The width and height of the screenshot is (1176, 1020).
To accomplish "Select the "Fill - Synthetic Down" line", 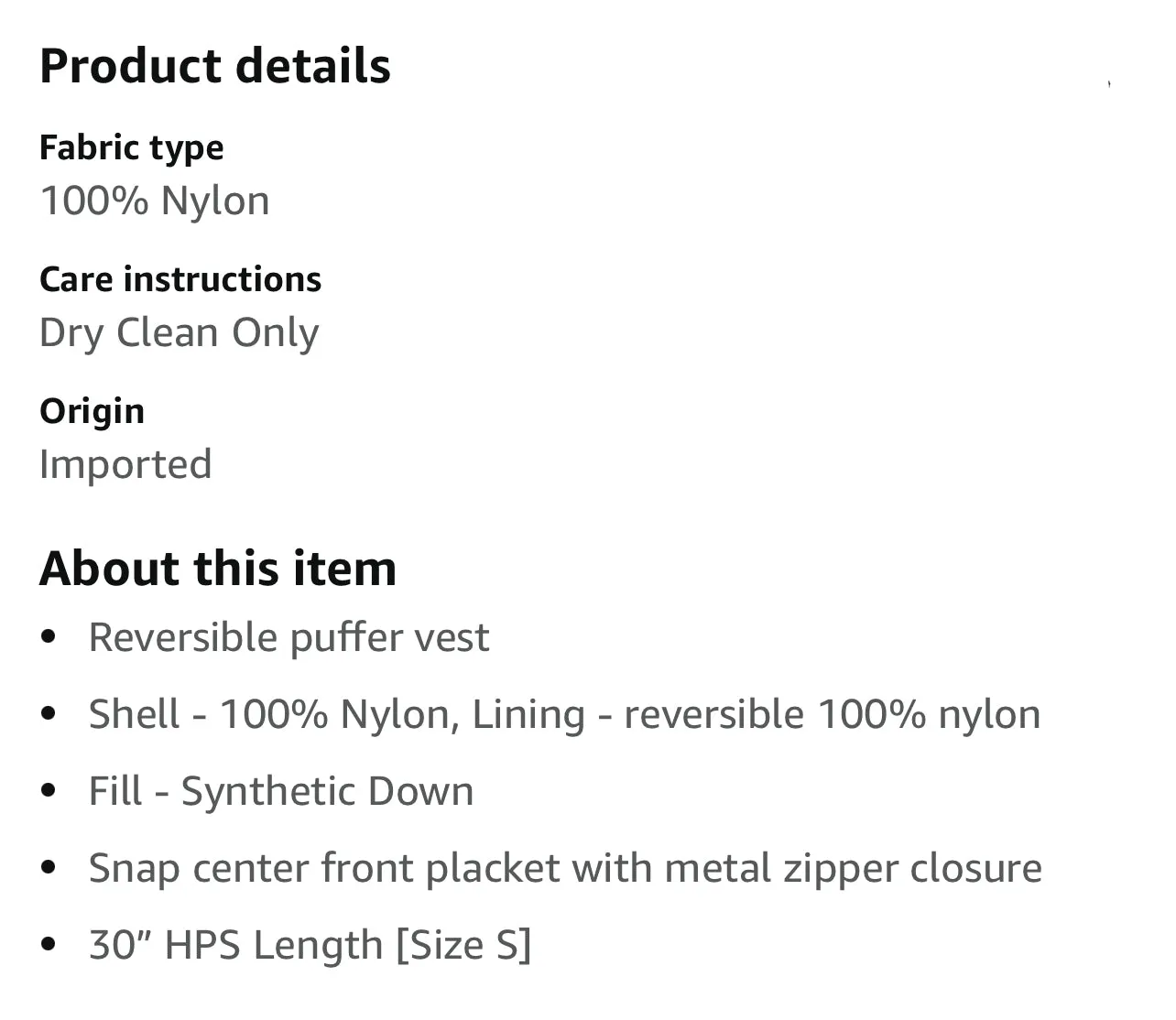I will pyautogui.click(x=281, y=792).
